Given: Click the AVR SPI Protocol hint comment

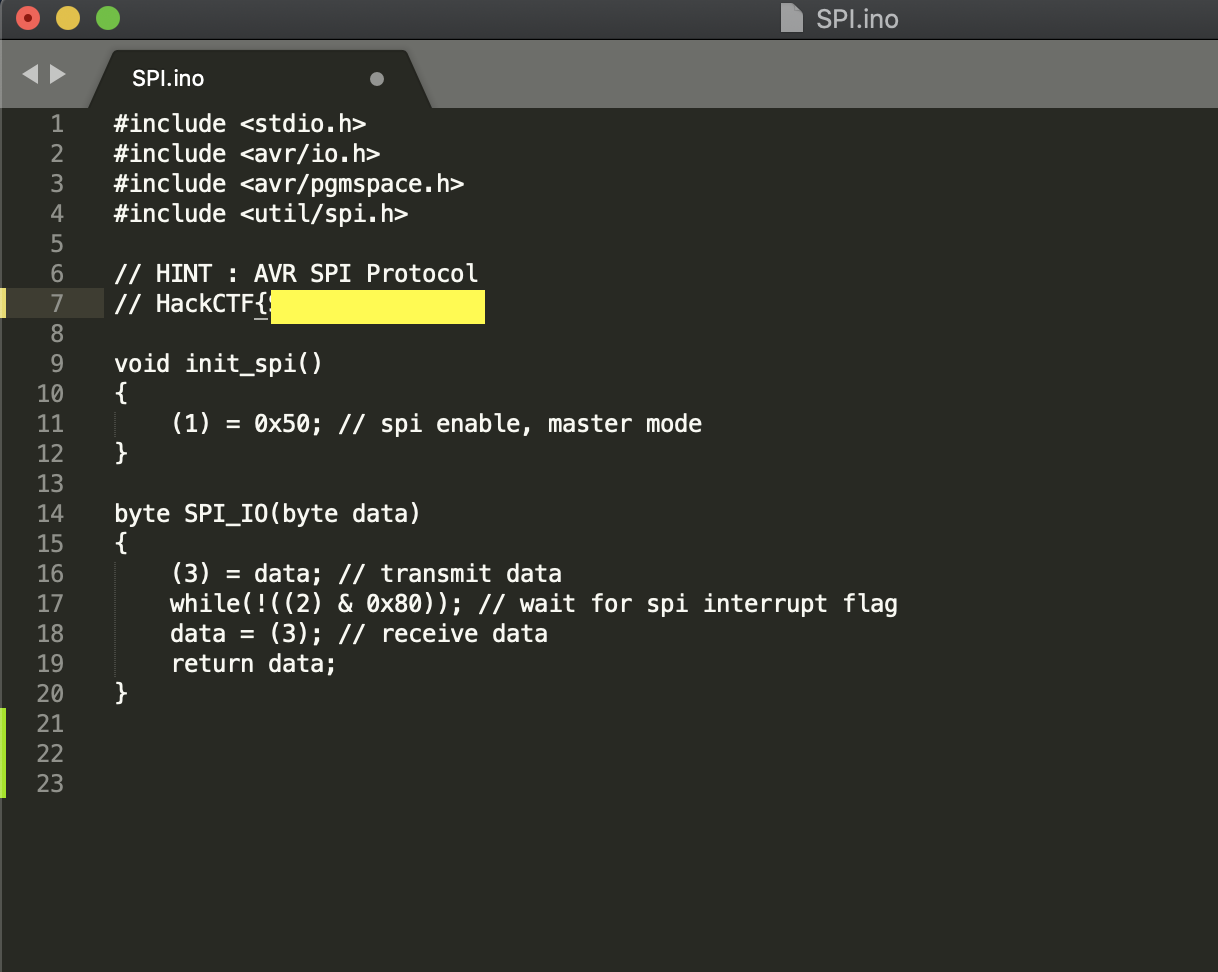Looking at the screenshot, I should point(295,273).
